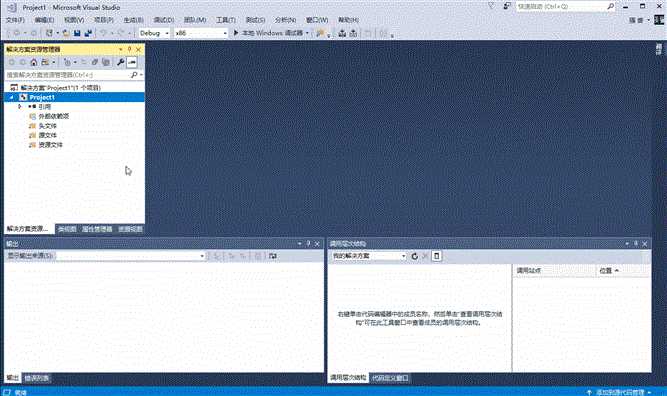Click the Redo arrow icon
Screen dimensions: 667x396
[121, 33]
